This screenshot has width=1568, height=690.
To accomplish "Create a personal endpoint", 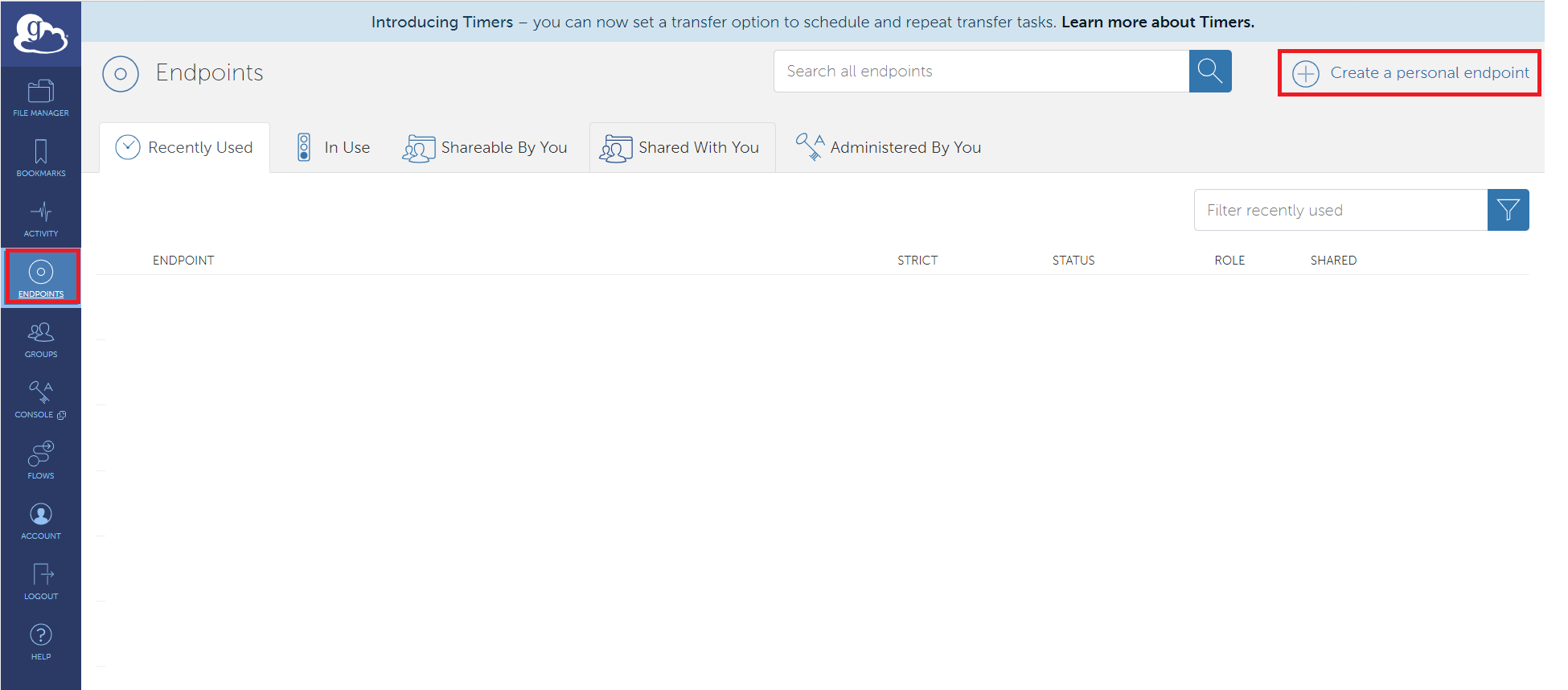I will coord(1410,73).
